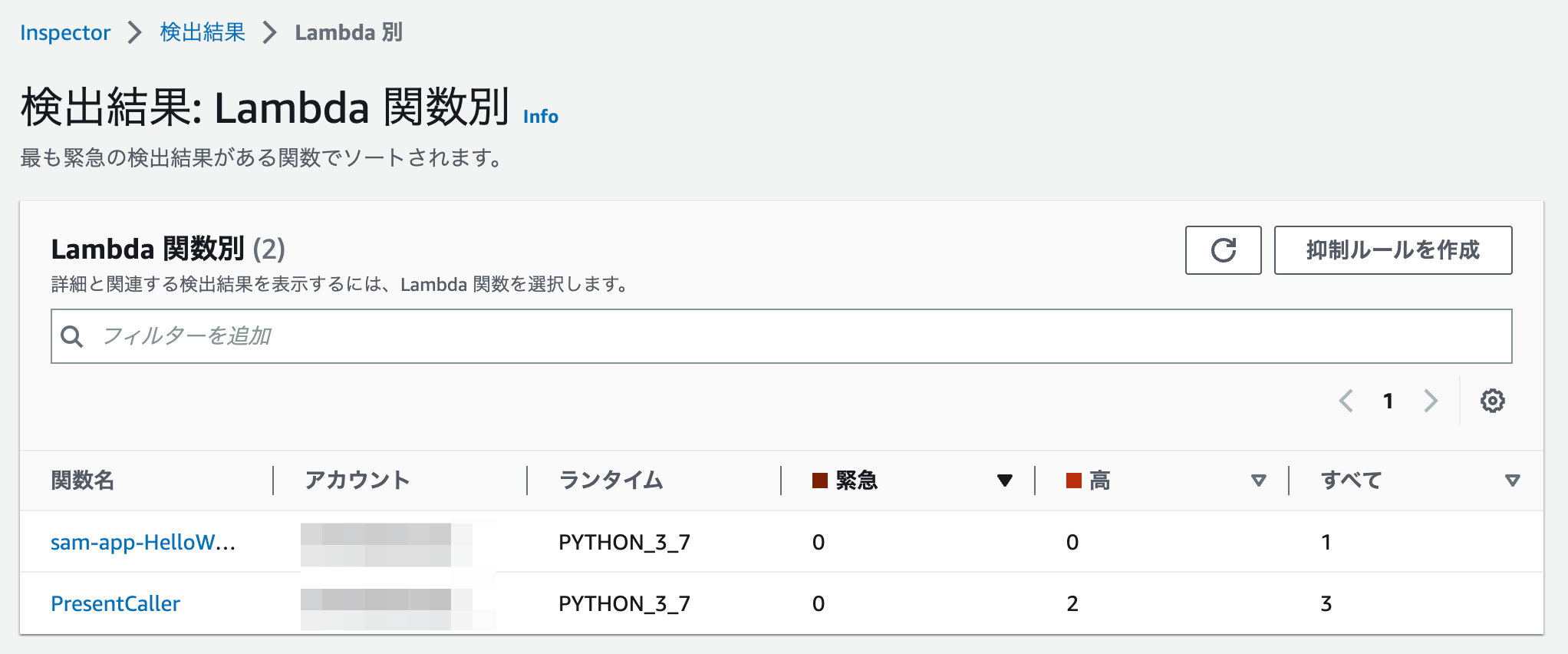Click the dark red 緊急 severity square
This screenshot has height=654, width=1568.
[820, 481]
